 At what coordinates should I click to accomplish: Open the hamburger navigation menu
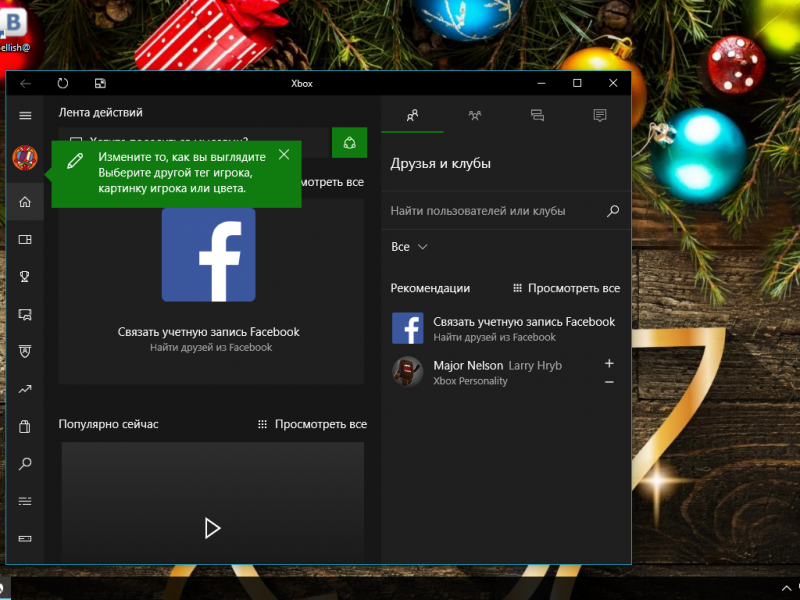25,116
